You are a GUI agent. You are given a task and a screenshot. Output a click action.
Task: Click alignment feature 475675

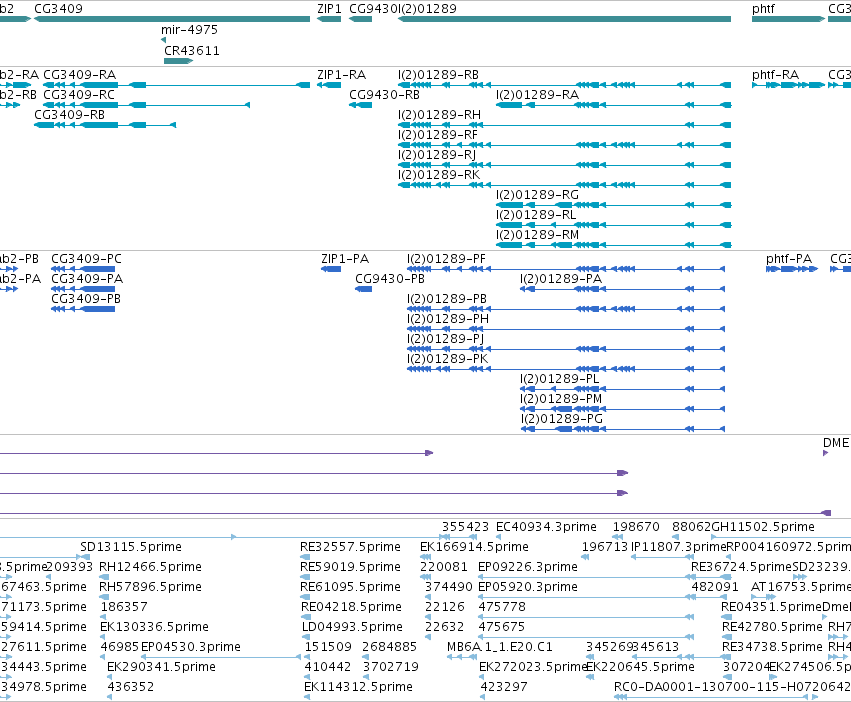click(501, 627)
